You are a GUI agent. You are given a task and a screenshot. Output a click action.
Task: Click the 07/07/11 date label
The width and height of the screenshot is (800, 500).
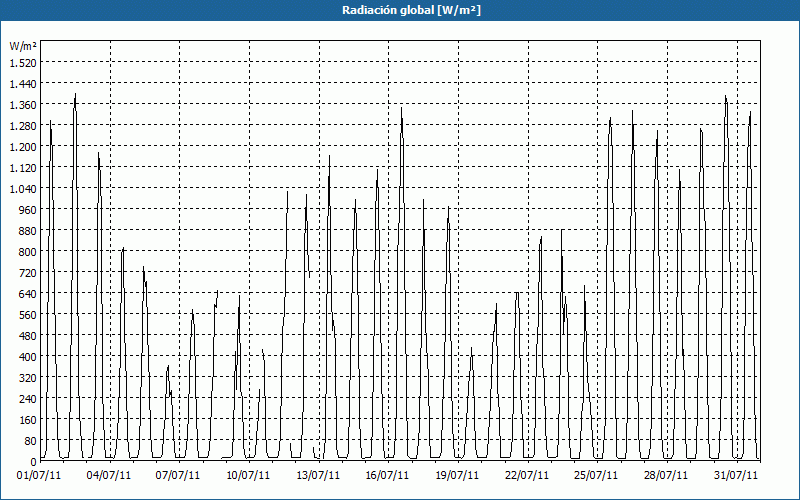tap(178, 476)
